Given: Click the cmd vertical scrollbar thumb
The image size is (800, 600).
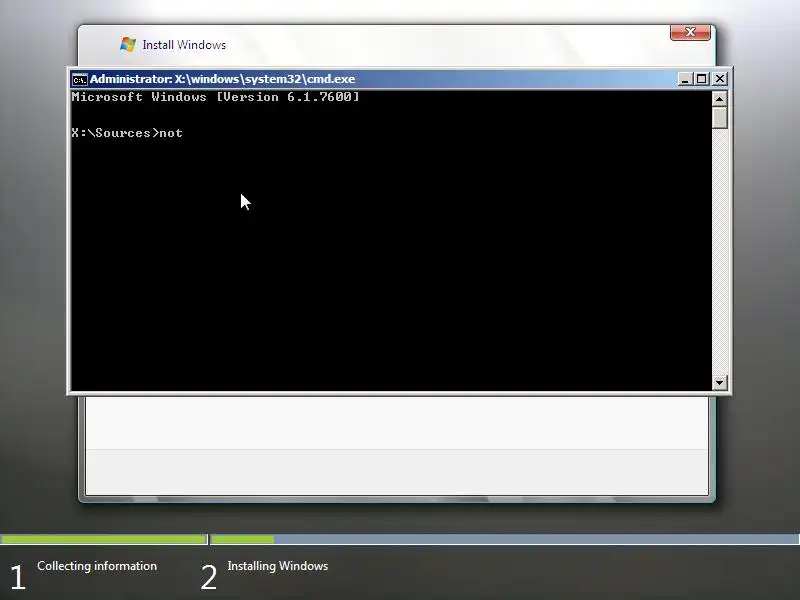Looking at the screenshot, I should point(719,117).
